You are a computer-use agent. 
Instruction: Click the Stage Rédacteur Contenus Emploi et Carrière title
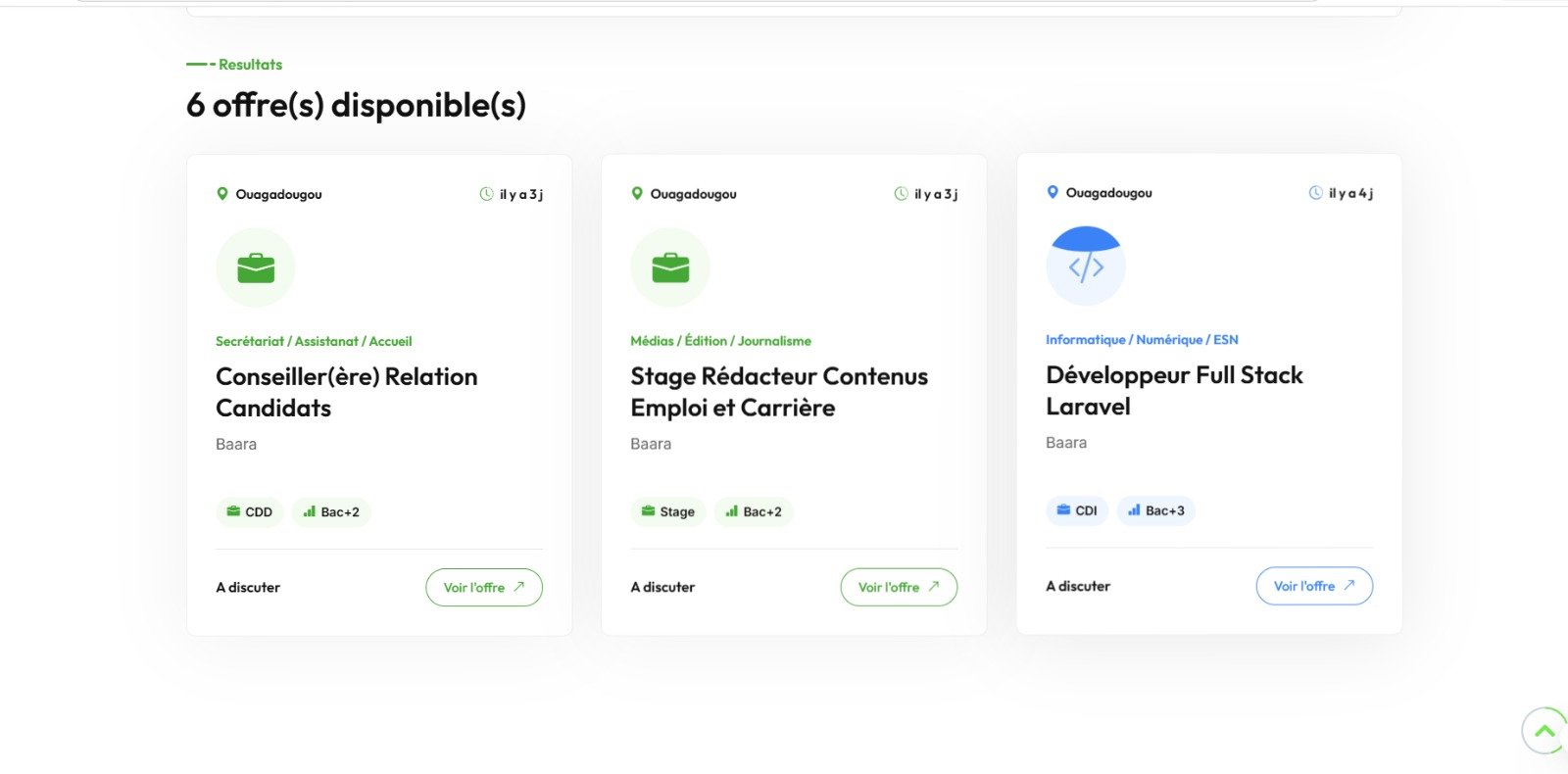tap(779, 392)
